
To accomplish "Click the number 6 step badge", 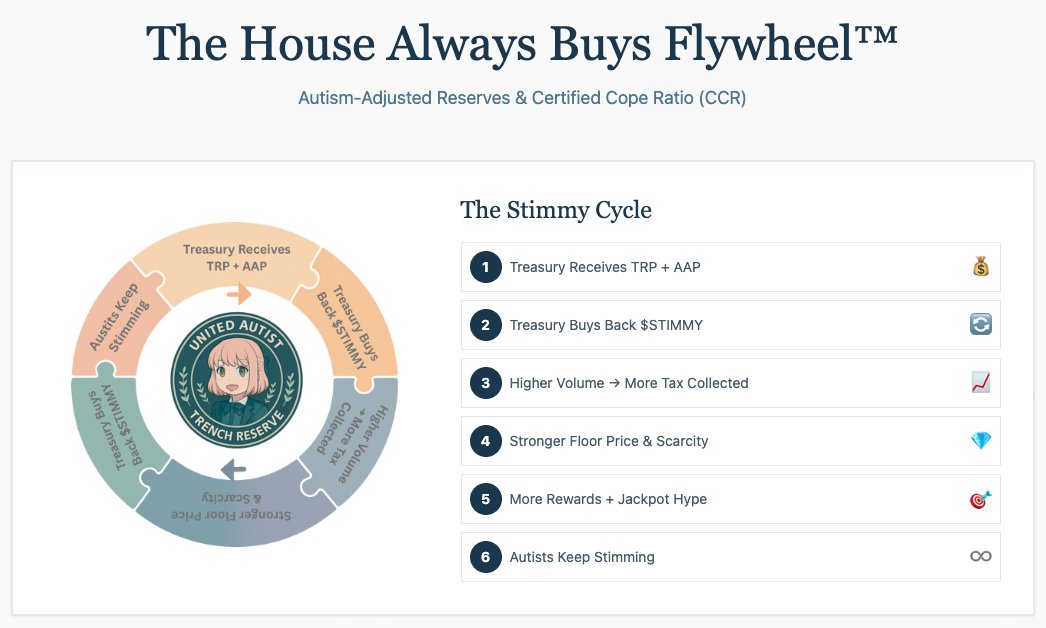I will [x=486, y=557].
